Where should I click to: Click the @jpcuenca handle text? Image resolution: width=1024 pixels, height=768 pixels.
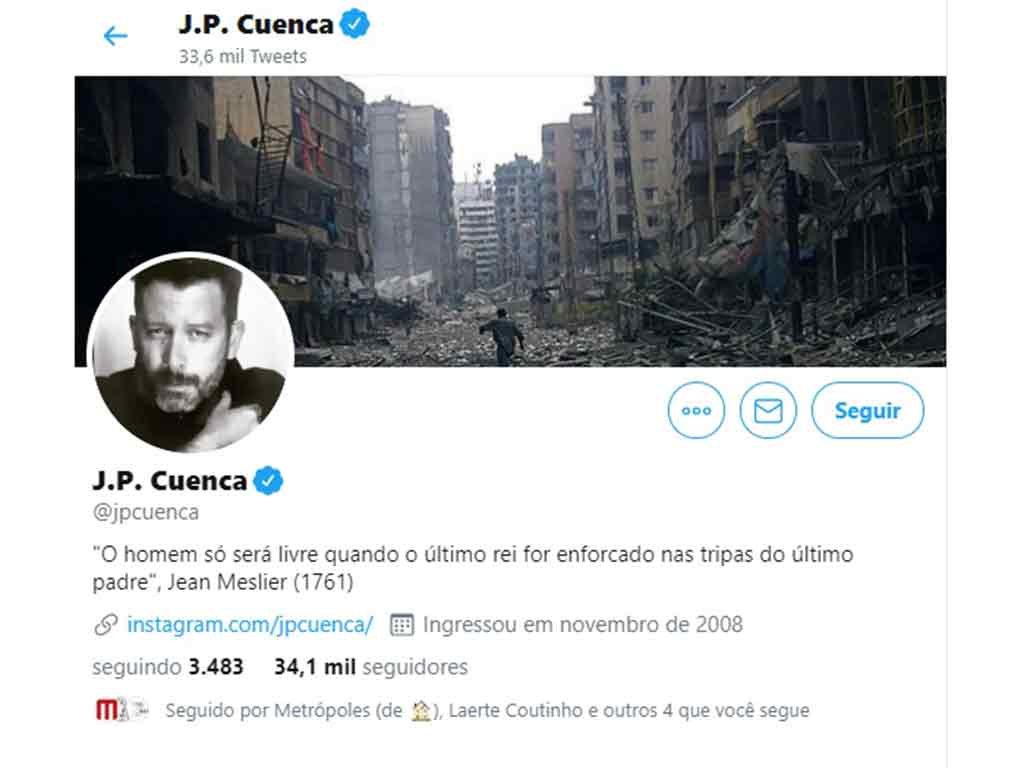[x=145, y=512]
